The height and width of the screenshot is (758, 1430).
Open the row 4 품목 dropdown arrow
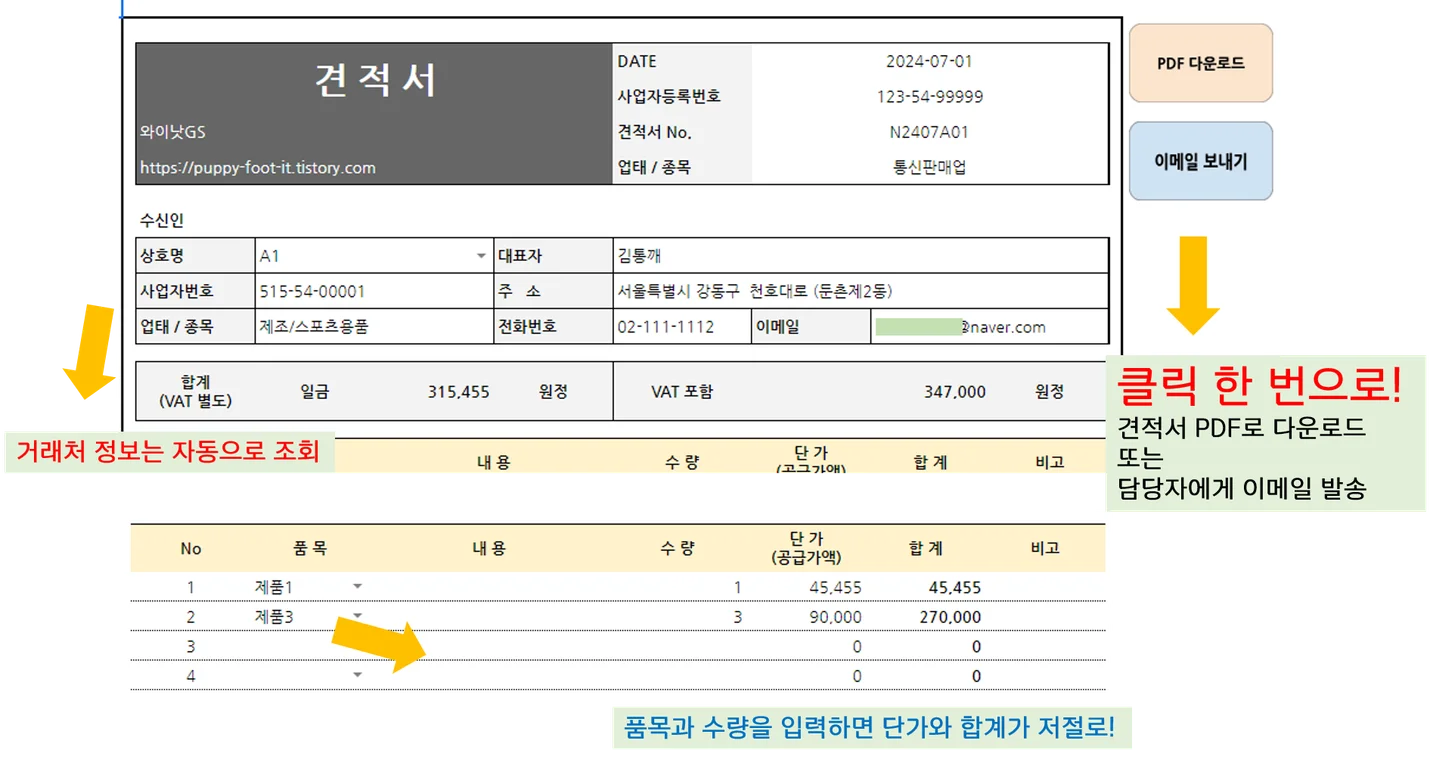coord(358,676)
